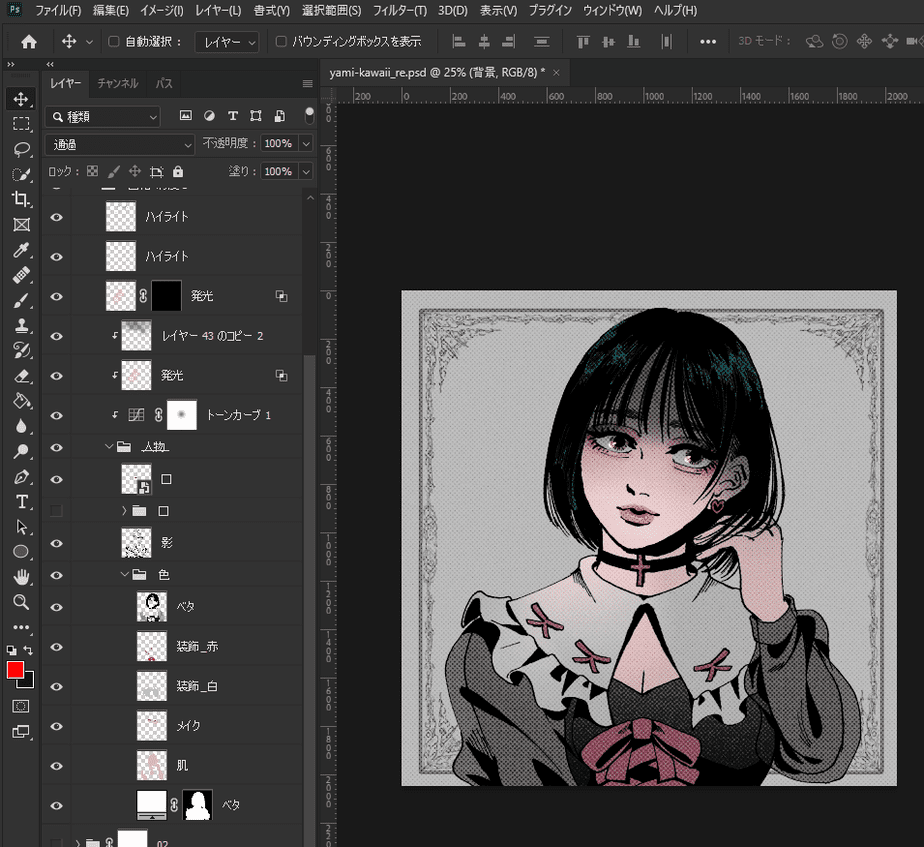Switch to the パス tab
The width and height of the screenshot is (924, 847).
(x=164, y=84)
